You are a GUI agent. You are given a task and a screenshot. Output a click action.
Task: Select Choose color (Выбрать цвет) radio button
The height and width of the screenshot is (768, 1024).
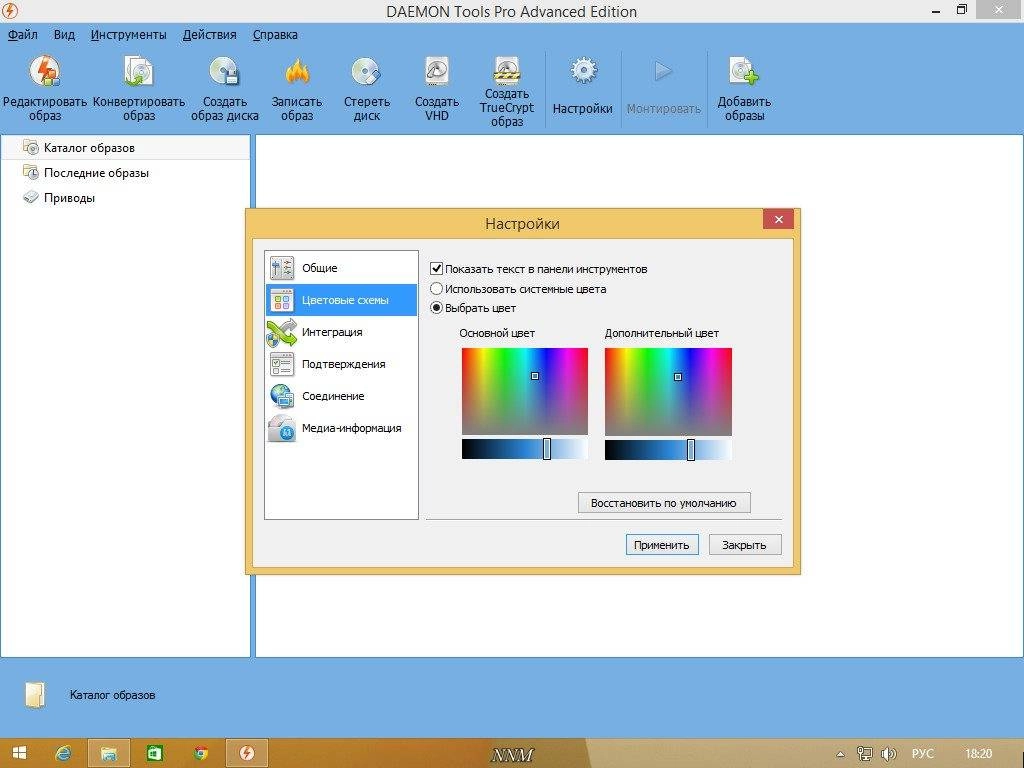436,308
